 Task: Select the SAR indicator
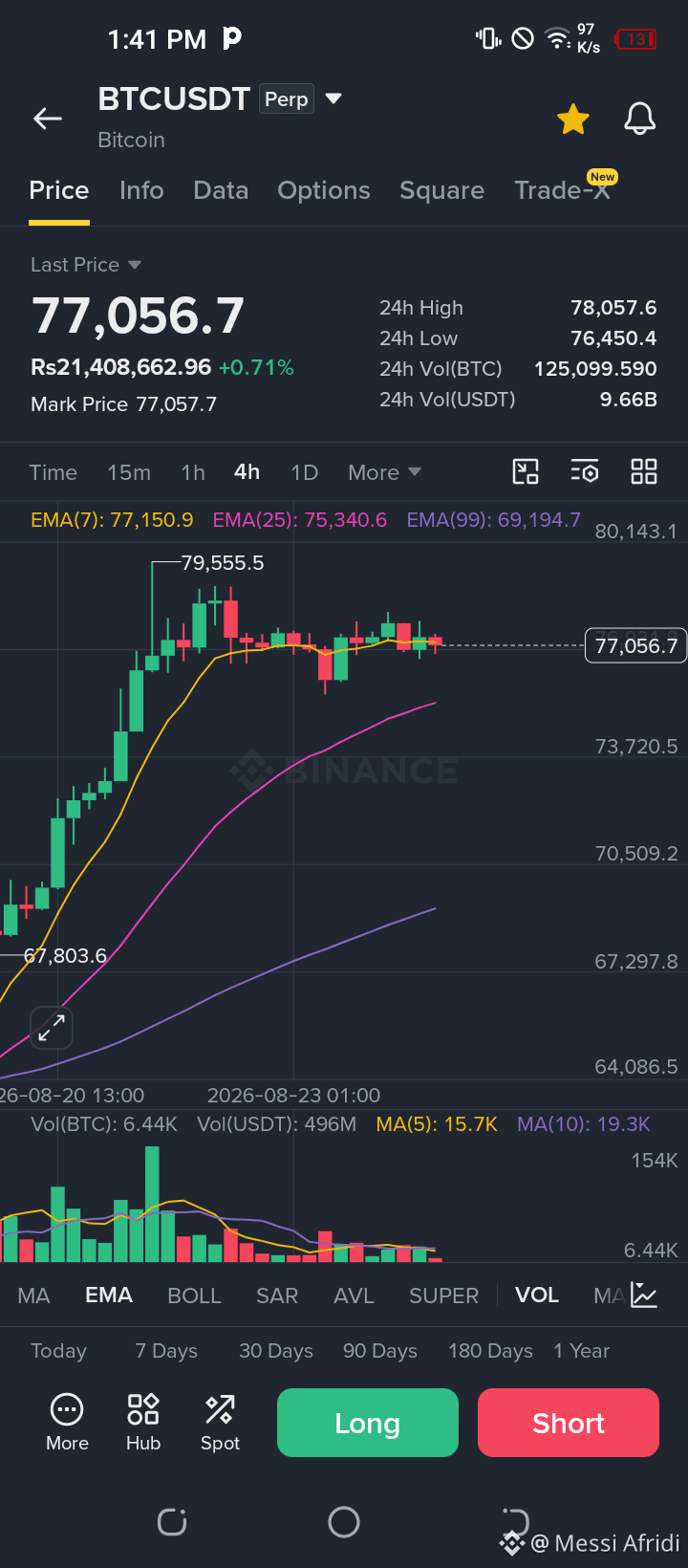point(277,1296)
